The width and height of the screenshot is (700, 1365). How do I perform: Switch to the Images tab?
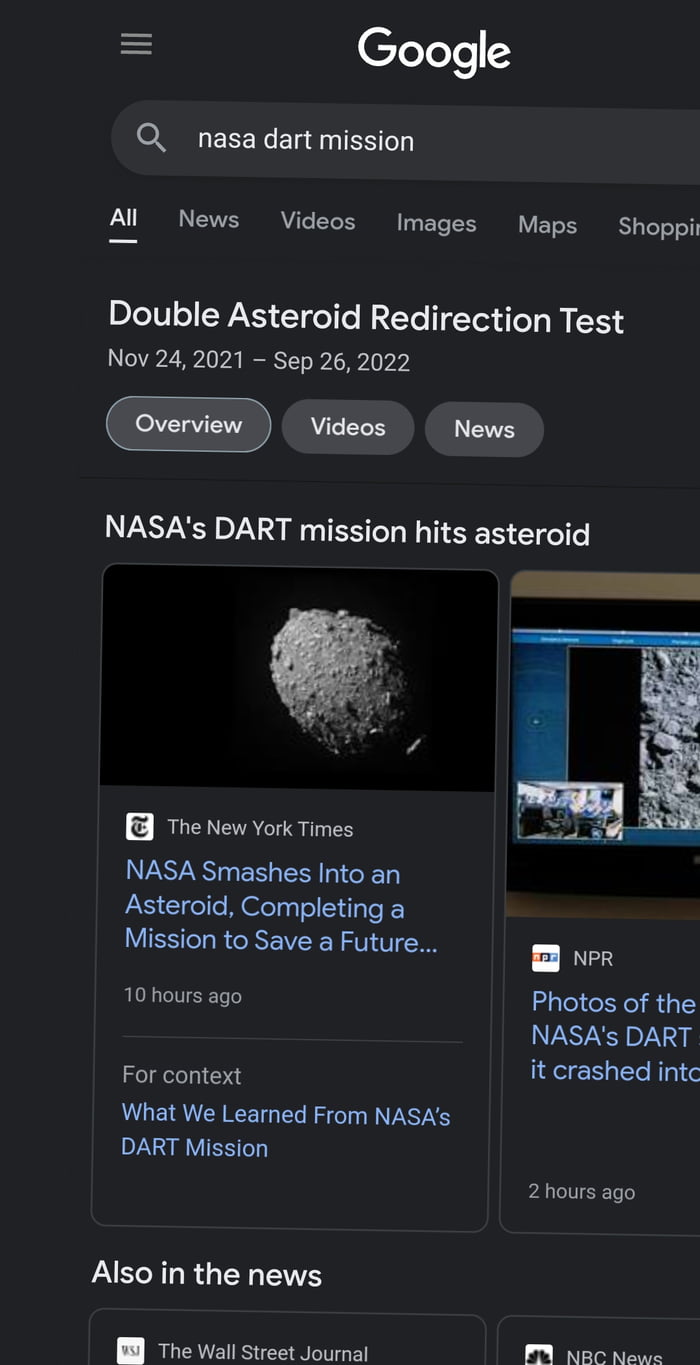point(436,223)
